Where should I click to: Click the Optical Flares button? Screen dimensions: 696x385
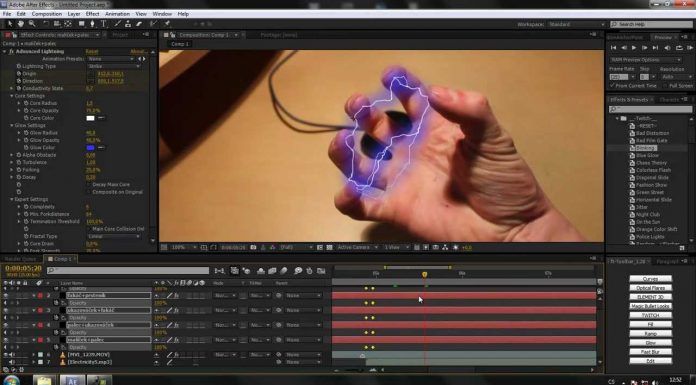click(x=650, y=288)
